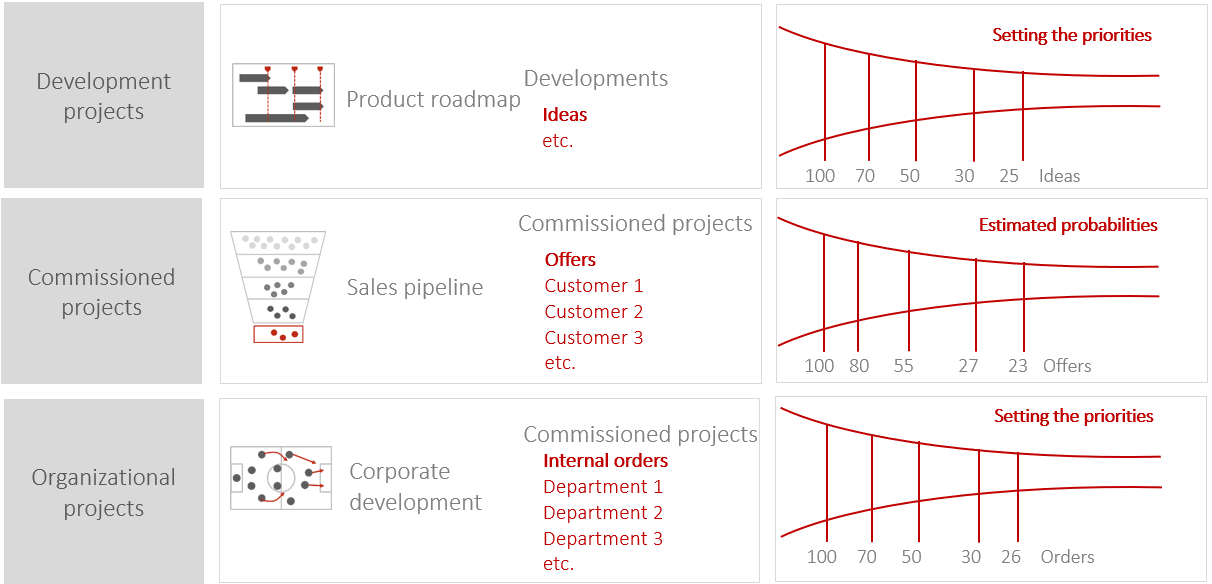Click the red box at funnel bottom

point(278,334)
